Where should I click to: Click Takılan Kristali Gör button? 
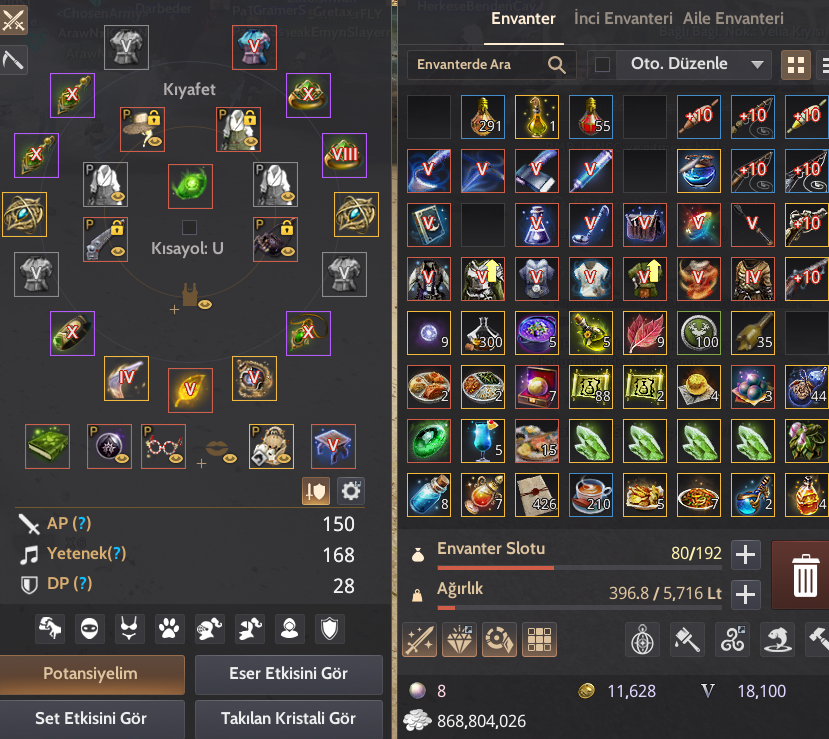coord(289,718)
